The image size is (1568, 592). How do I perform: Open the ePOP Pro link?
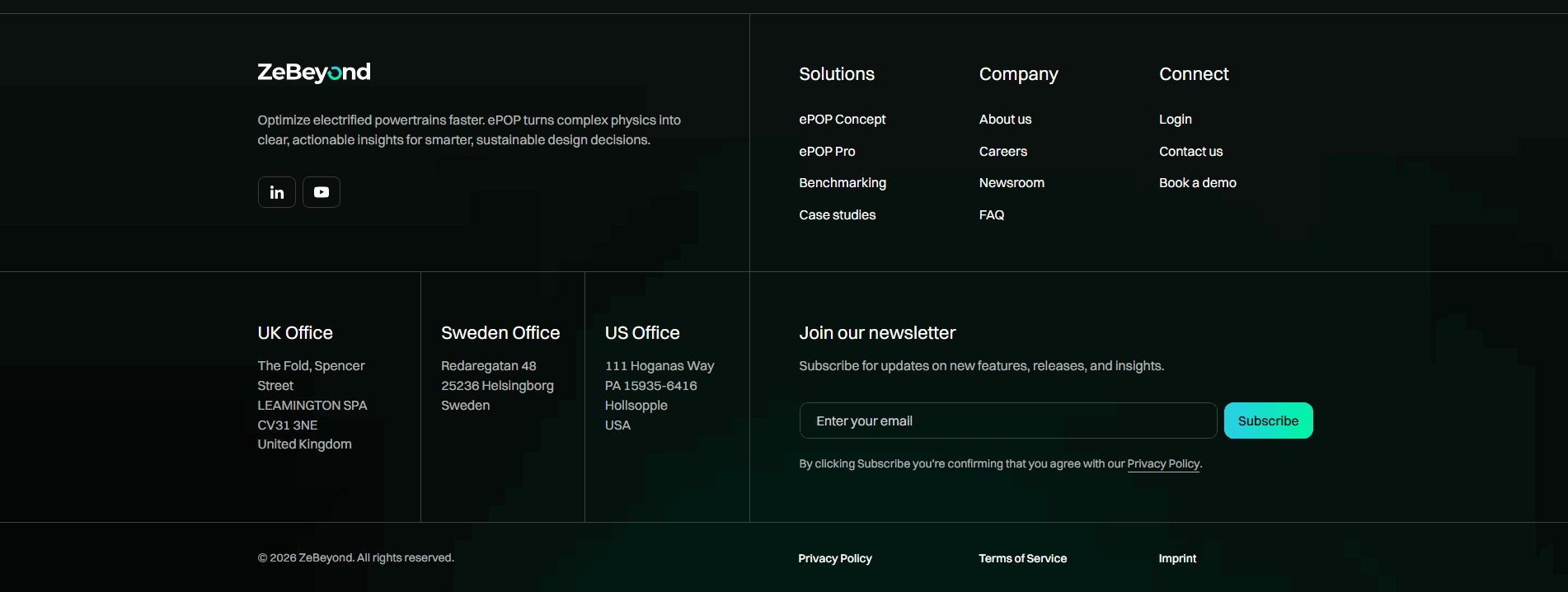[827, 152]
